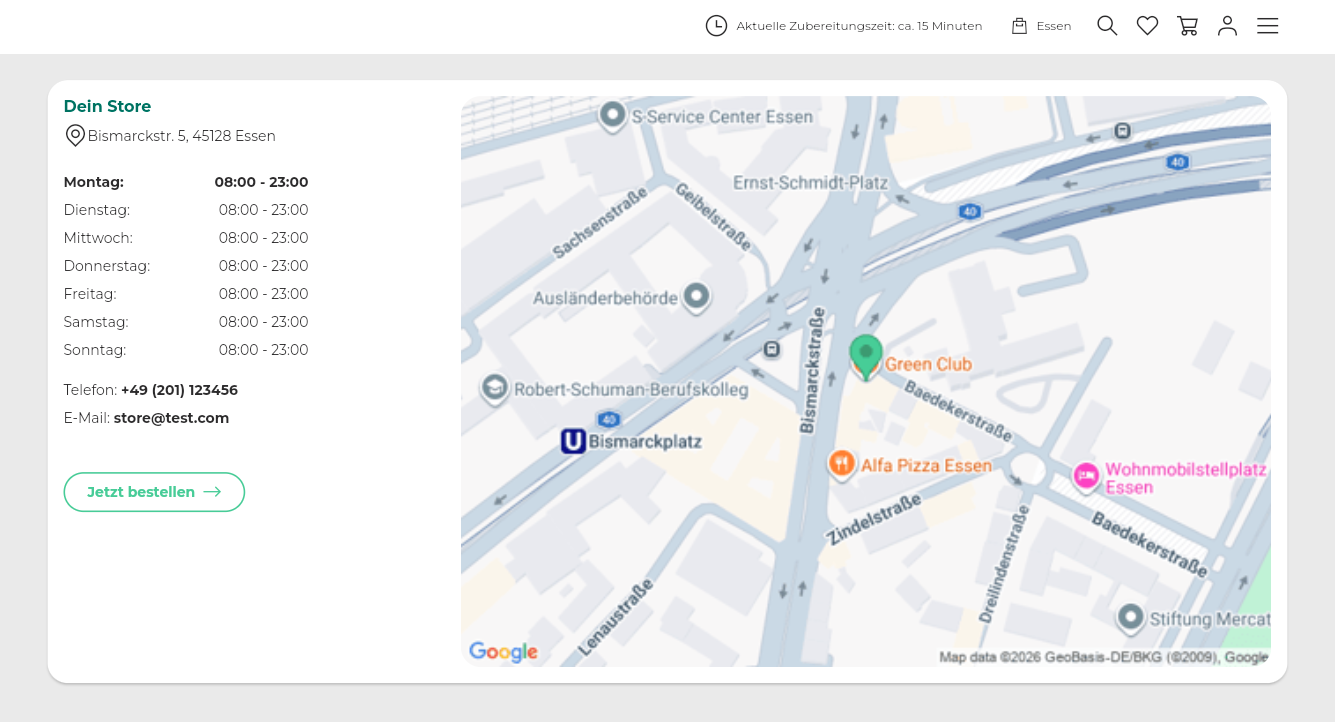Click the phone number +49 (201) 123456

[x=179, y=390]
